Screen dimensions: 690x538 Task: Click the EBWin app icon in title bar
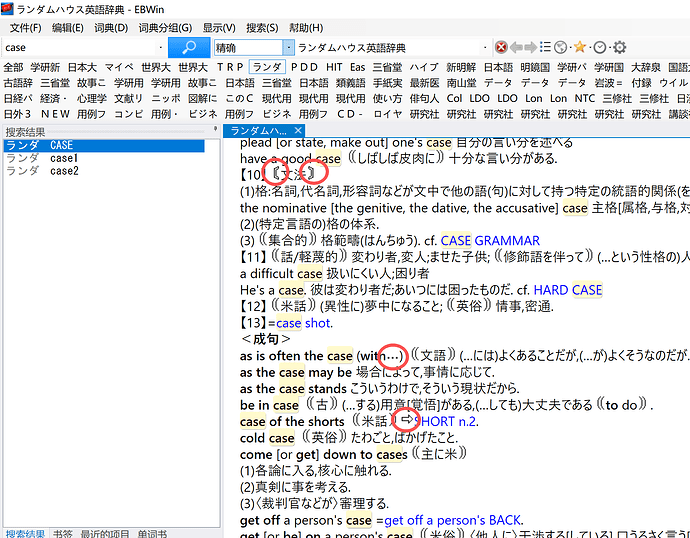pyautogui.click(x=7, y=9)
